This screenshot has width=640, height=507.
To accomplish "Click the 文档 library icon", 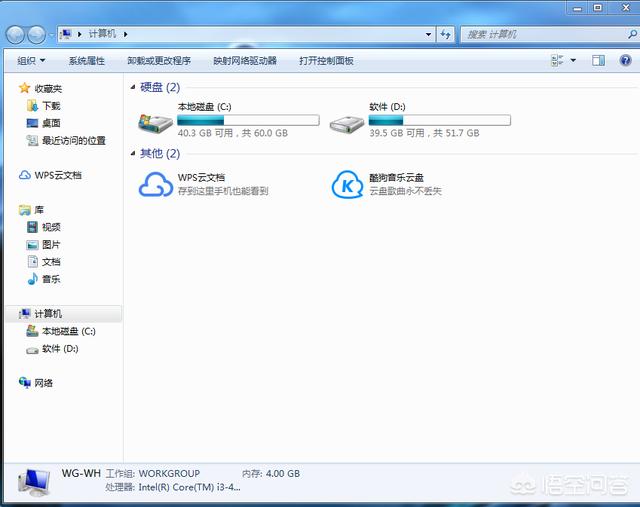I will [x=33, y=262].
